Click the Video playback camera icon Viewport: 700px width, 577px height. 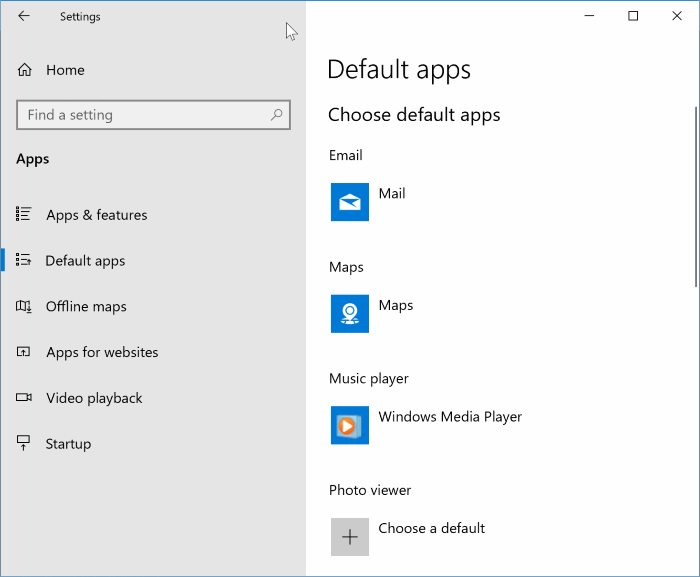click(x=24, y=397)
